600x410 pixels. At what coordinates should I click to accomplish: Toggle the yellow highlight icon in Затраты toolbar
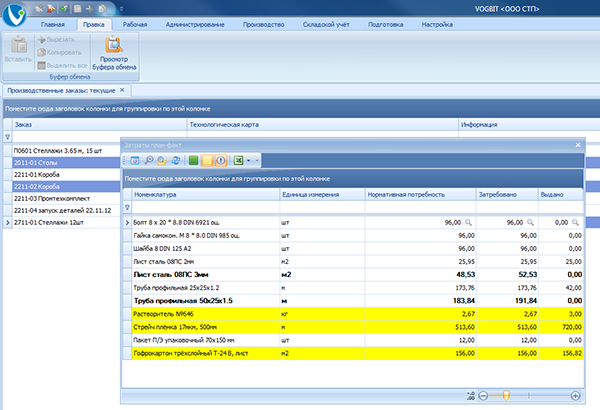click(x=207, y=160)
